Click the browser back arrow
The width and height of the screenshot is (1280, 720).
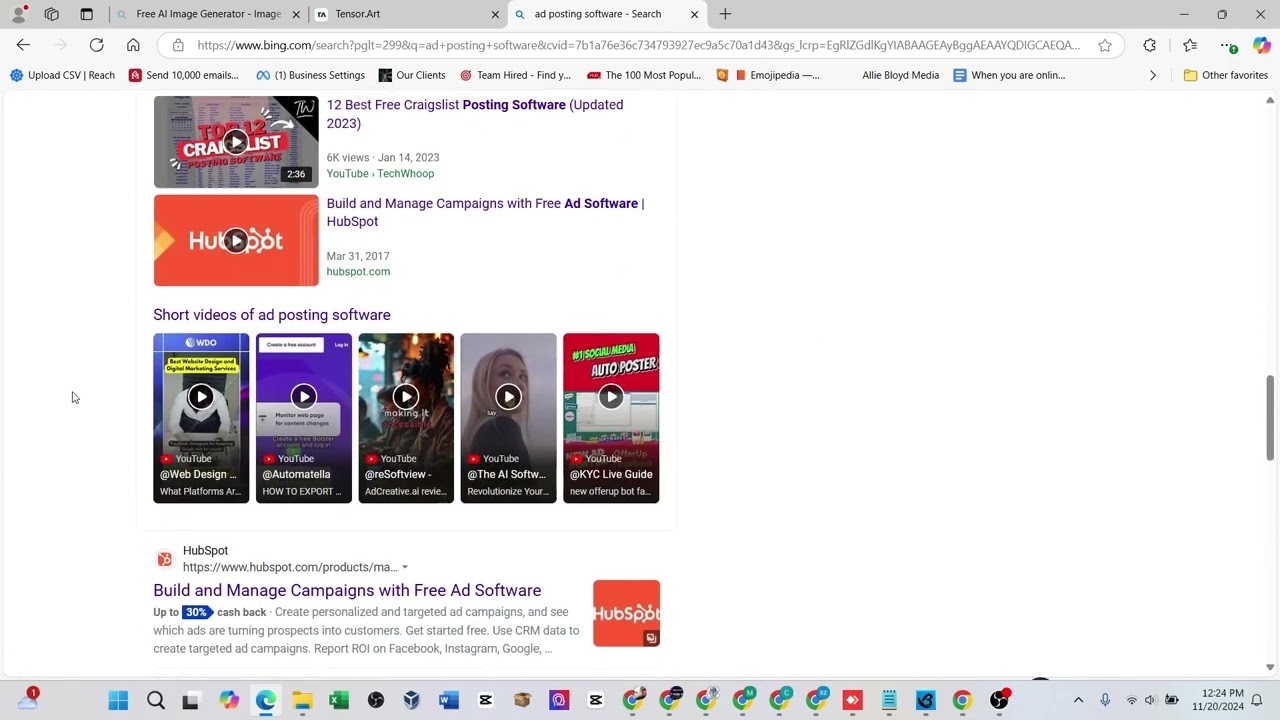coord(23,45)
